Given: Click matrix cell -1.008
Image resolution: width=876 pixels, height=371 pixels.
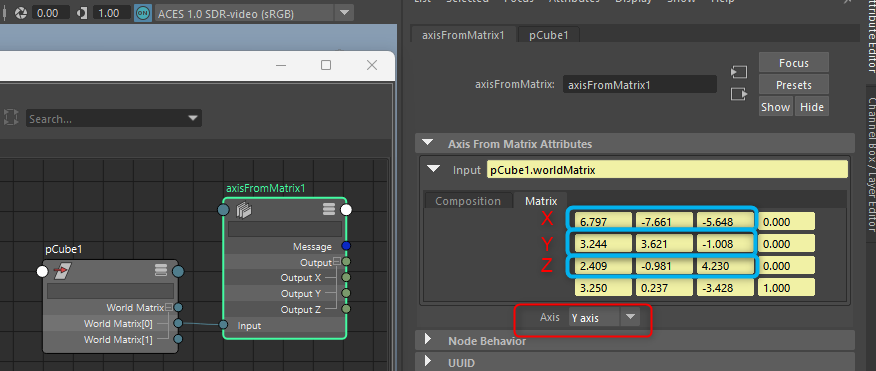Looking at the screenshot, I should [x=725, y=244].
